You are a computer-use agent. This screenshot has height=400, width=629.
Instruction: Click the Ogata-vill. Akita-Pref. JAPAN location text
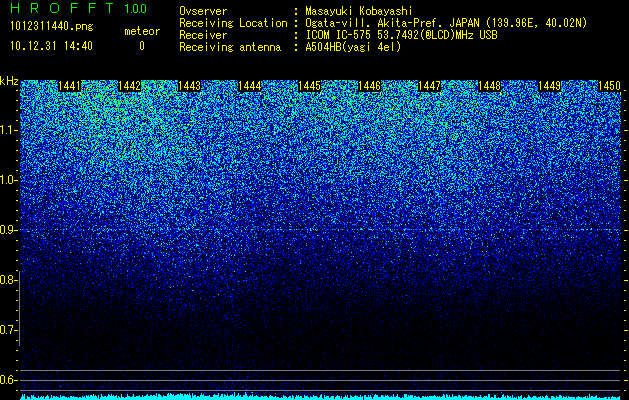click(x=446, y=23)
